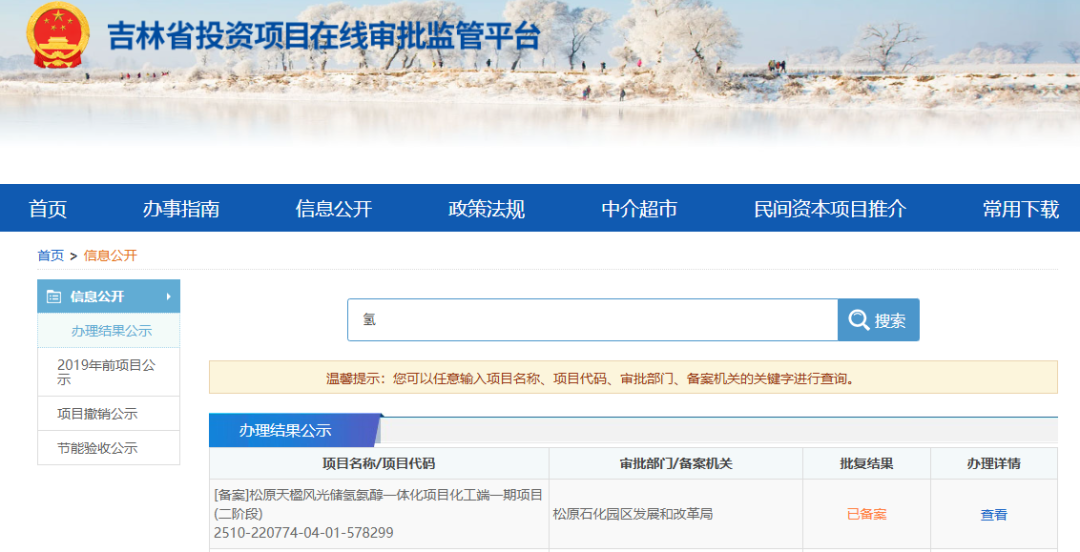Click project code 2510-220774-04-01-578299

(x=304, y=533)
